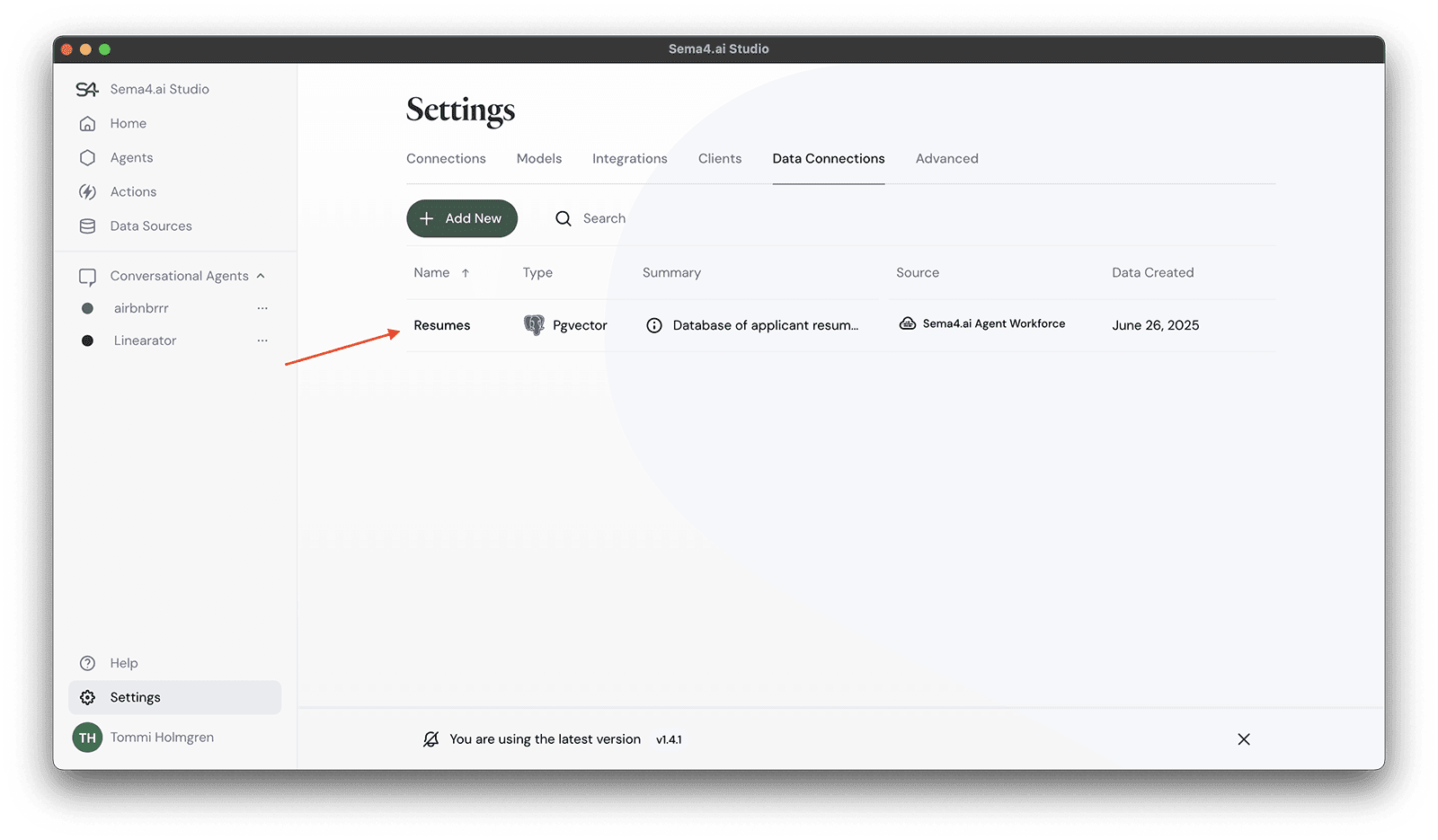
Task: Click the cloud icon beside Sema4.ai Agent Workforce
Action: [x=907, y=323]
